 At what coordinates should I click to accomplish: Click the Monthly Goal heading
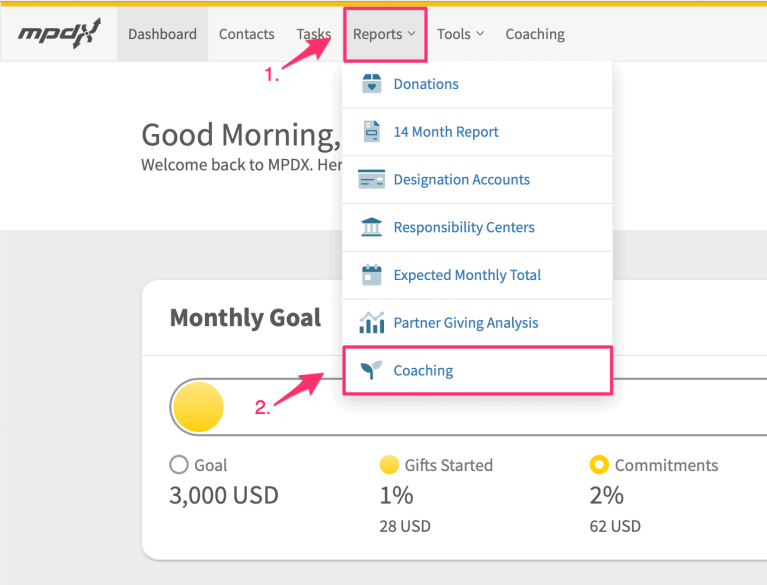pyautogui.click(x=245, y=318)
